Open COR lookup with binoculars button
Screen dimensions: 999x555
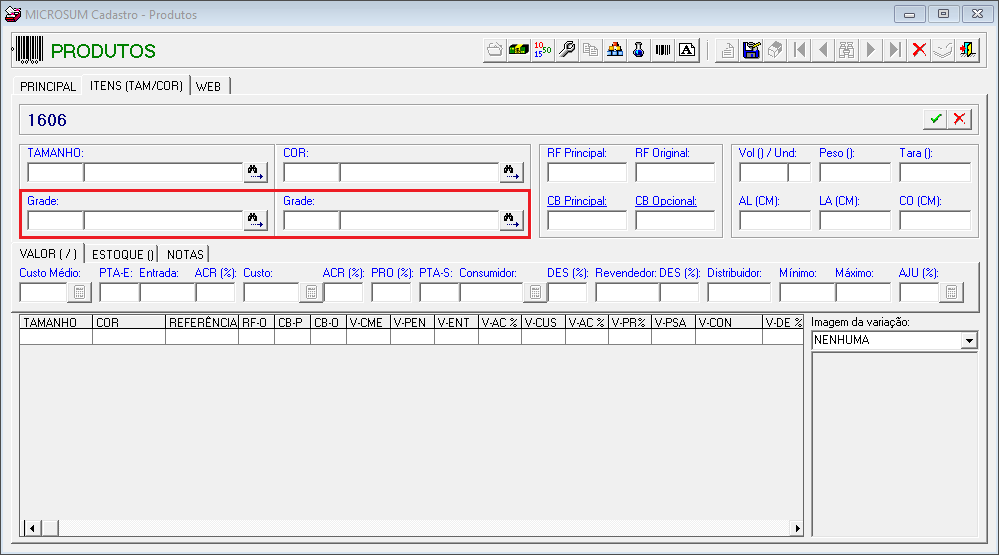(511, 172)
